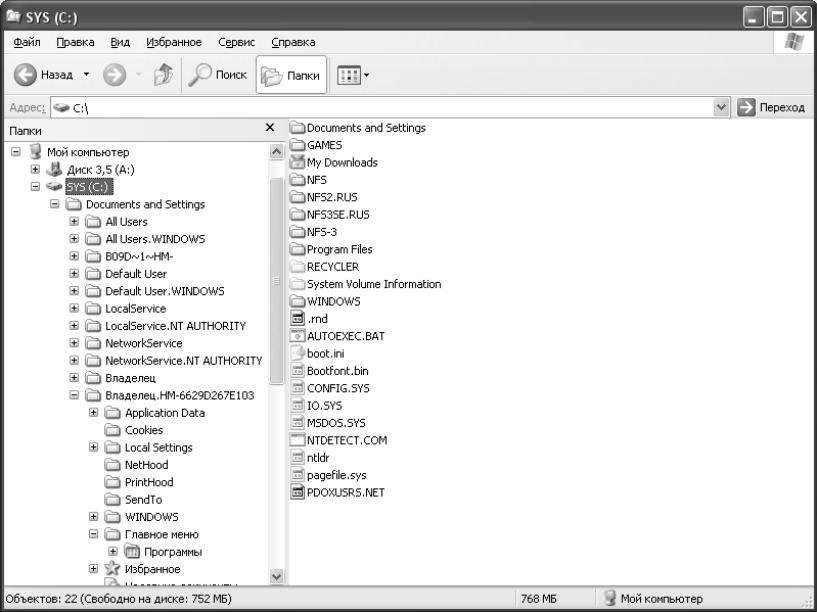This screenshot has height=612, width=817.
Task: Select the MSDOS.SYS file name
Action: point(336,423)
